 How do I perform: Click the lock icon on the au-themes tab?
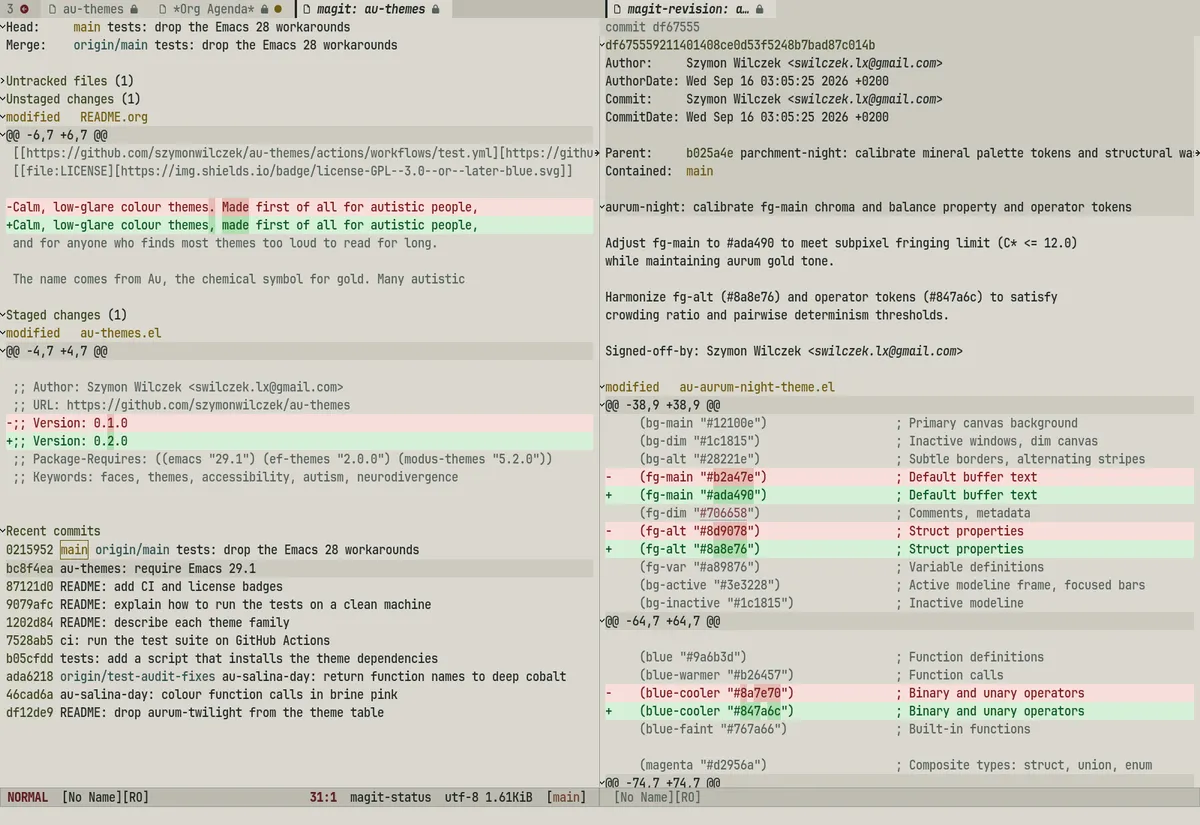coord(134,9)
